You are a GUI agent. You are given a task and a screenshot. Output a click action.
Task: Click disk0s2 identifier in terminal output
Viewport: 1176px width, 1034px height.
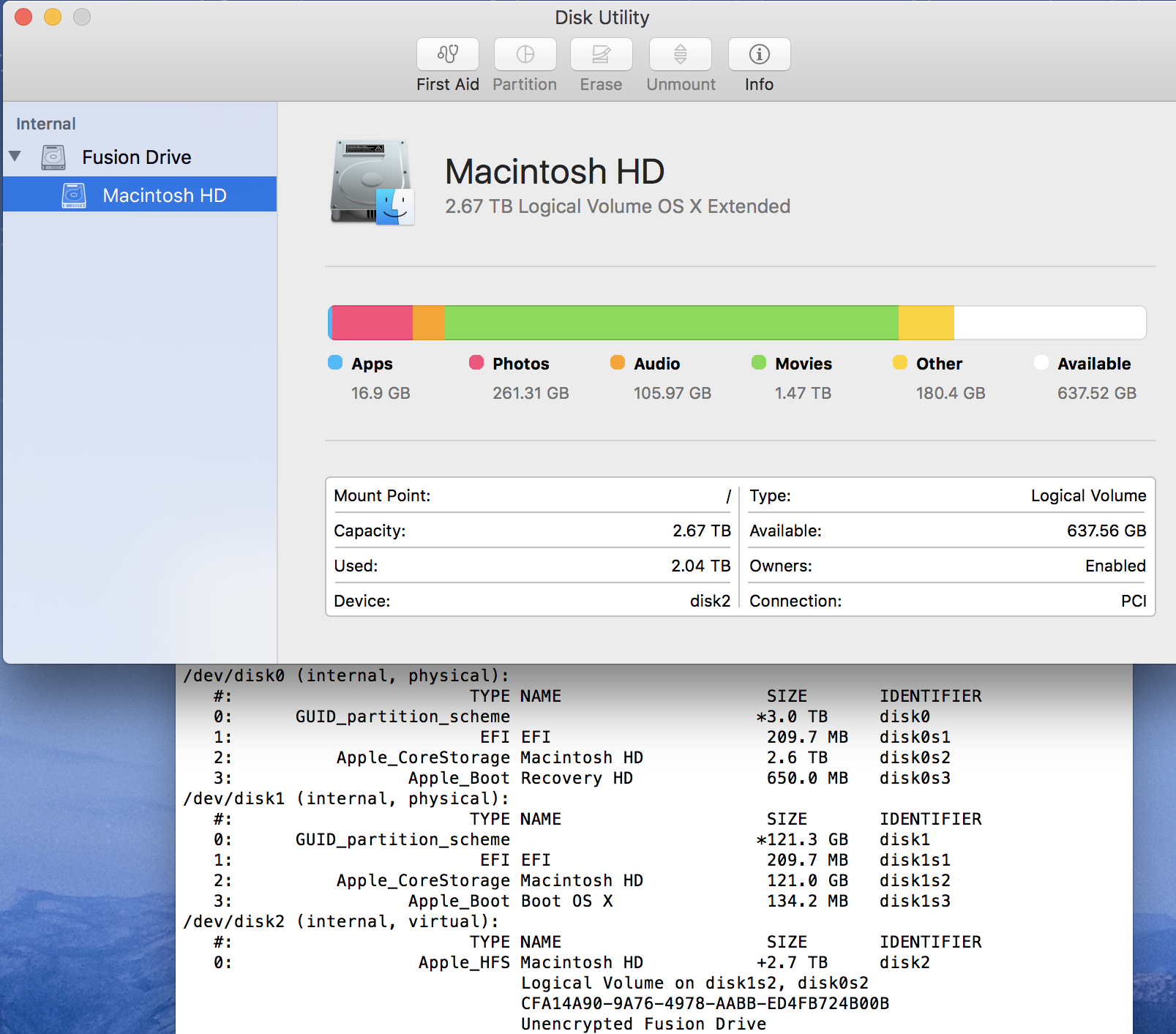click(915, 757)
